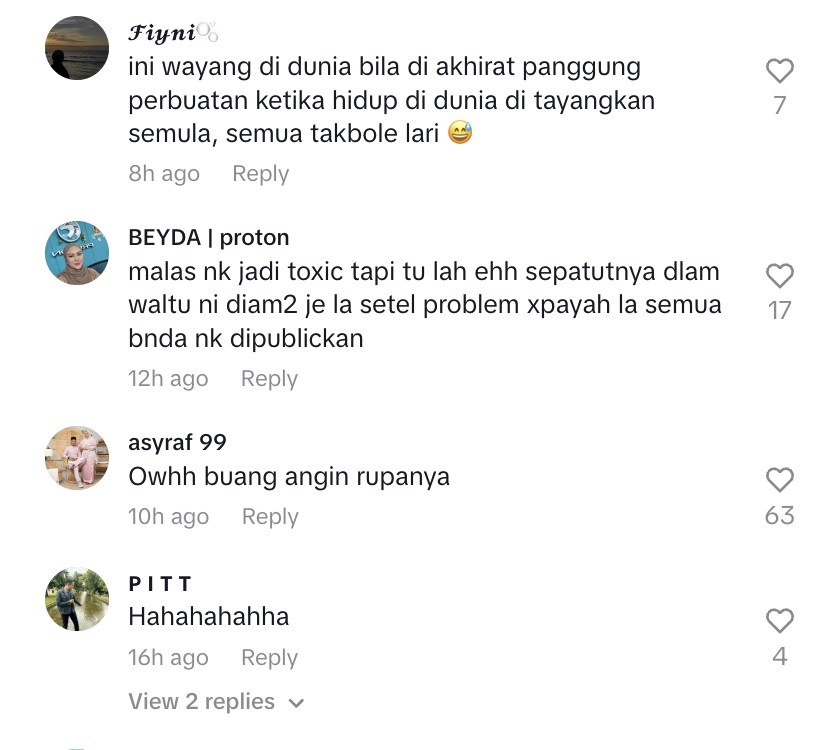
Task: Like BEYDA | proton's comment heart
Action: pos(779,275)
